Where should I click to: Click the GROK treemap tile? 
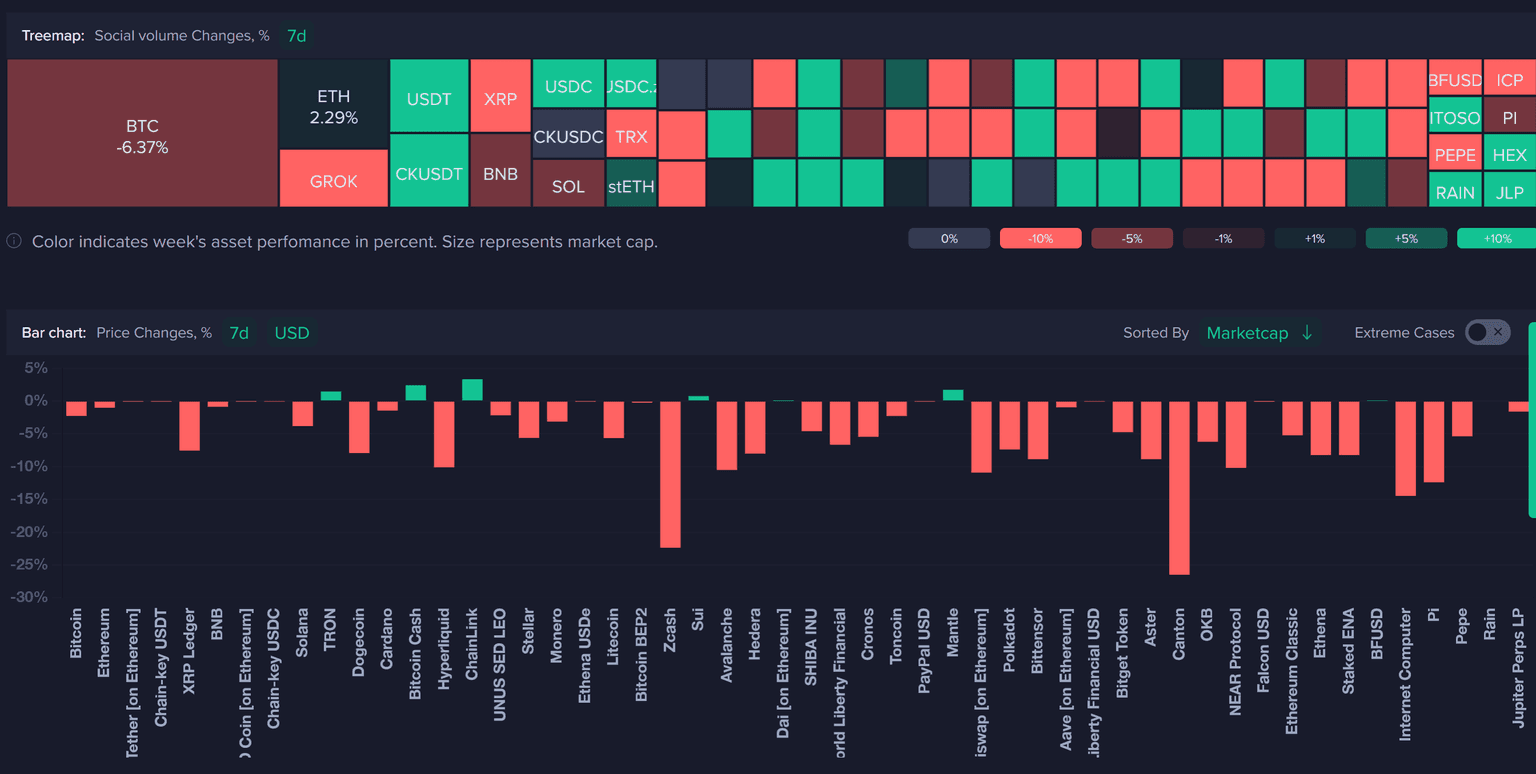click(333, 179)
